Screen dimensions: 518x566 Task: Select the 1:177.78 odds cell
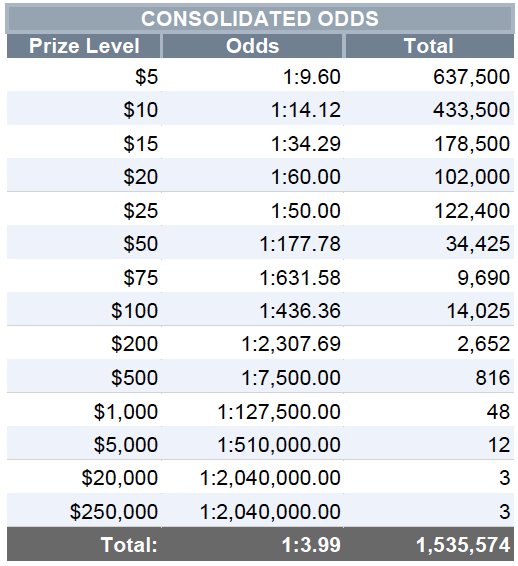(x=253, y=243)
